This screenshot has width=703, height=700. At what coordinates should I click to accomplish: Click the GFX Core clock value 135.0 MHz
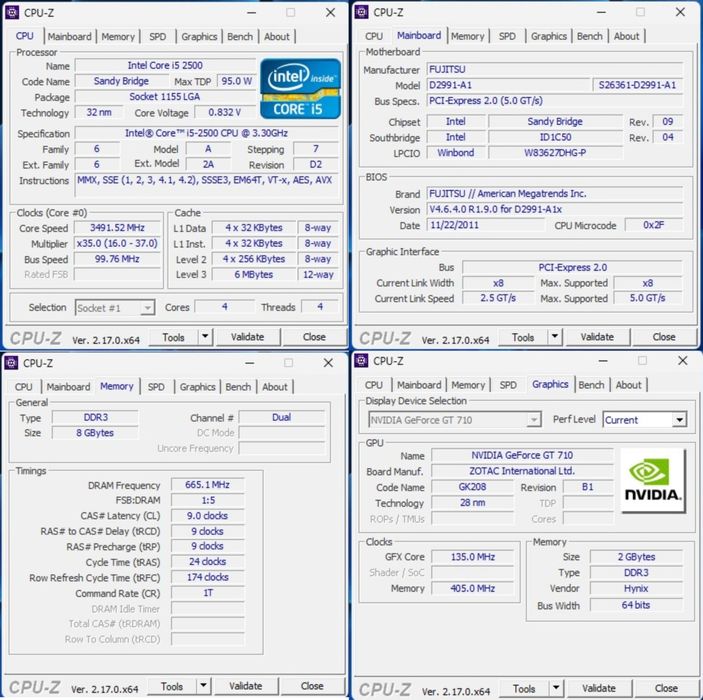pos(473,557)
